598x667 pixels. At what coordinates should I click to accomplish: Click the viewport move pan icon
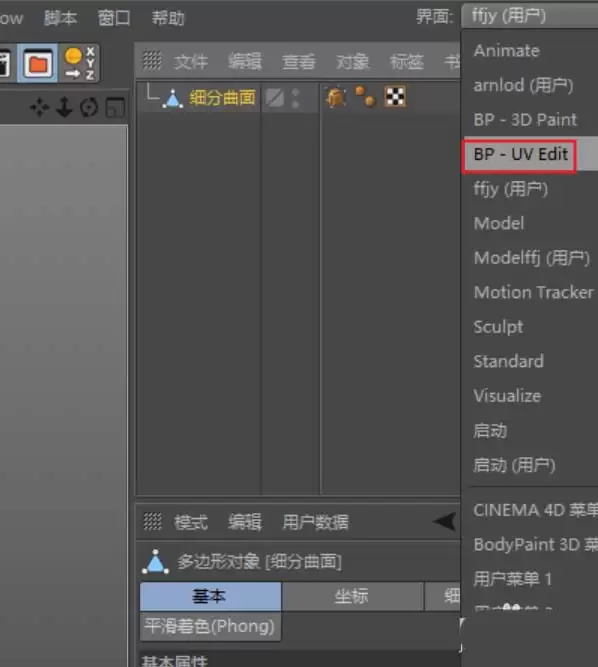(39, 107)
